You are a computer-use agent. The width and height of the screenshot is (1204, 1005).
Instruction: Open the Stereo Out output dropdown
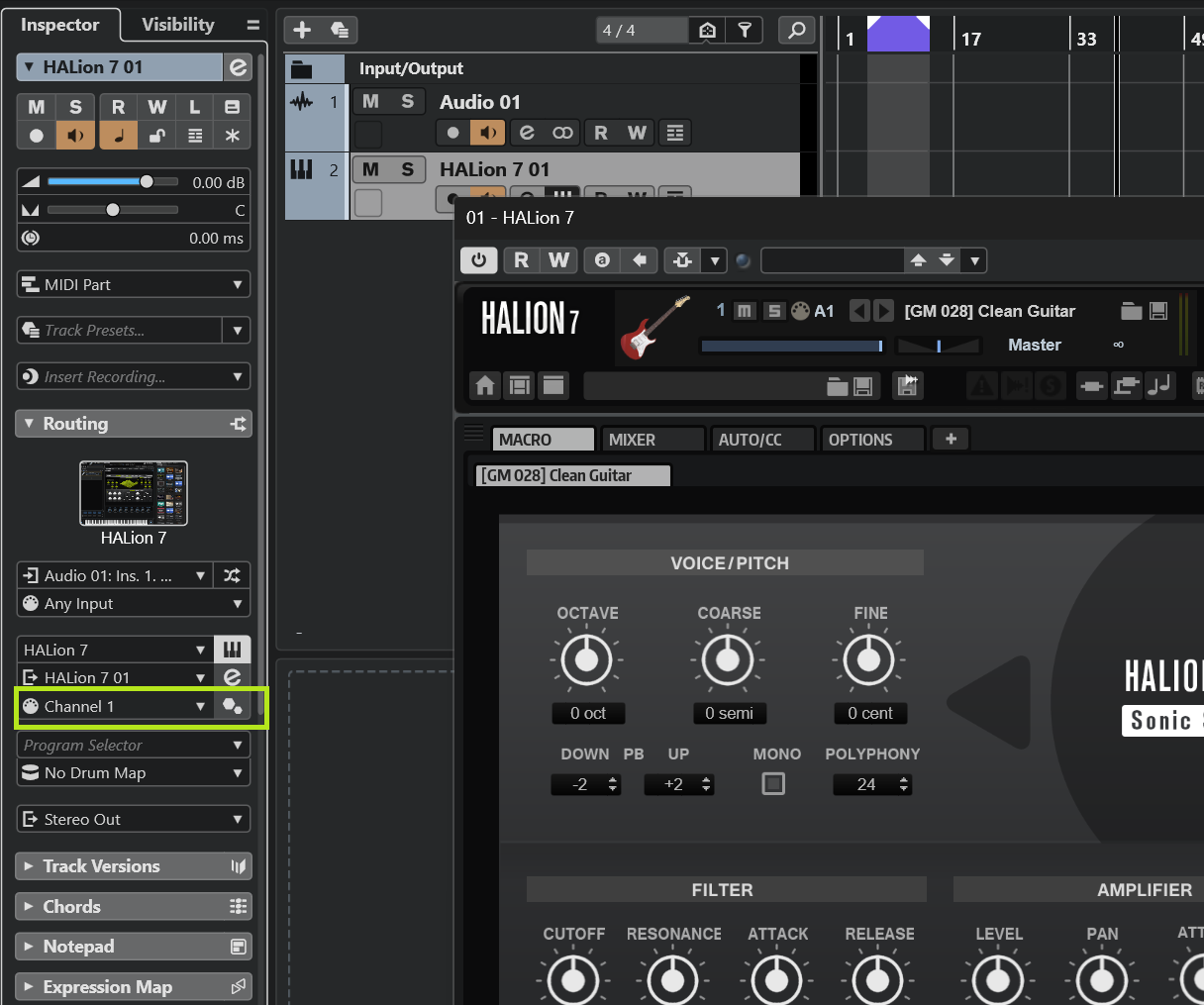pos(133,819)
